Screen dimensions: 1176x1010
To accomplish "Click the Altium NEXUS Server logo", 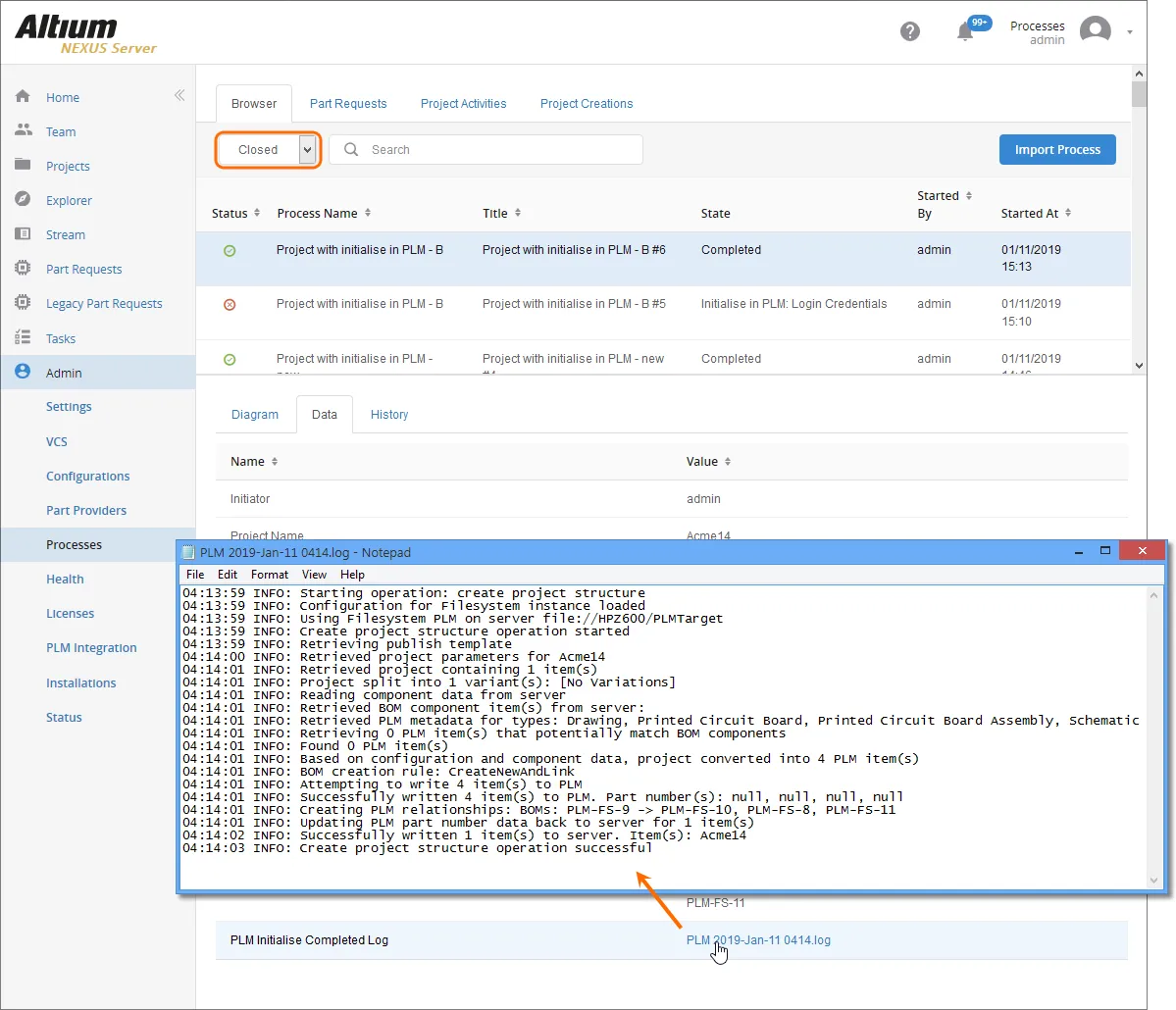I will [85, 34].
